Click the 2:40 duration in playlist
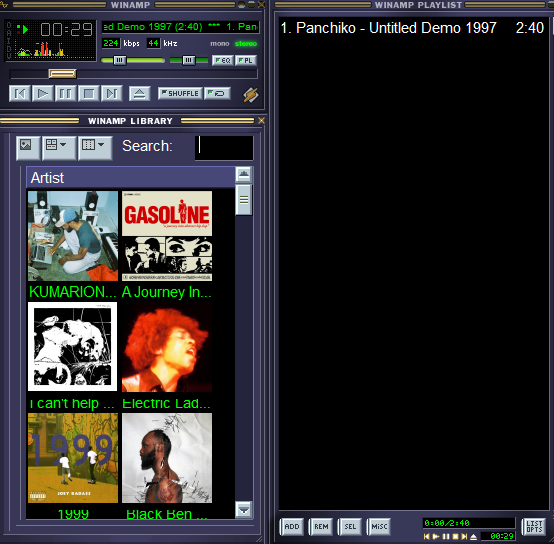Viewport: 554px width, 544px height. (530, 28)
